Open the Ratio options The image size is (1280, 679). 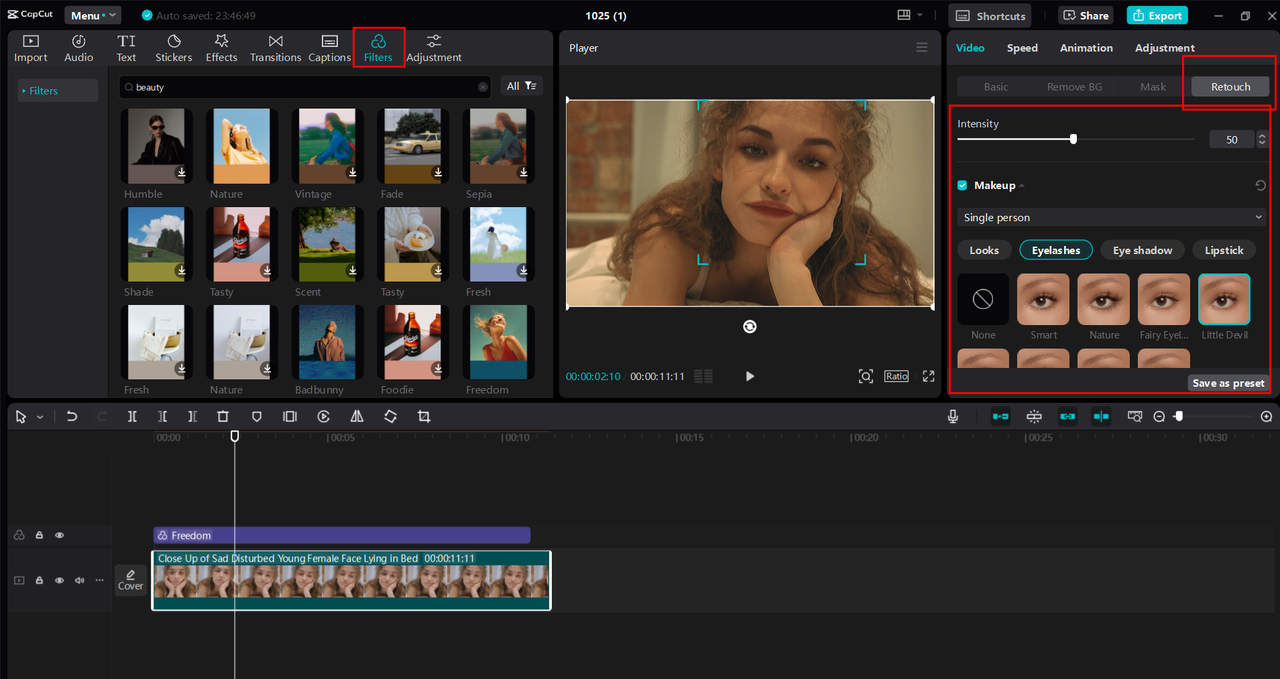click(896, 376)
